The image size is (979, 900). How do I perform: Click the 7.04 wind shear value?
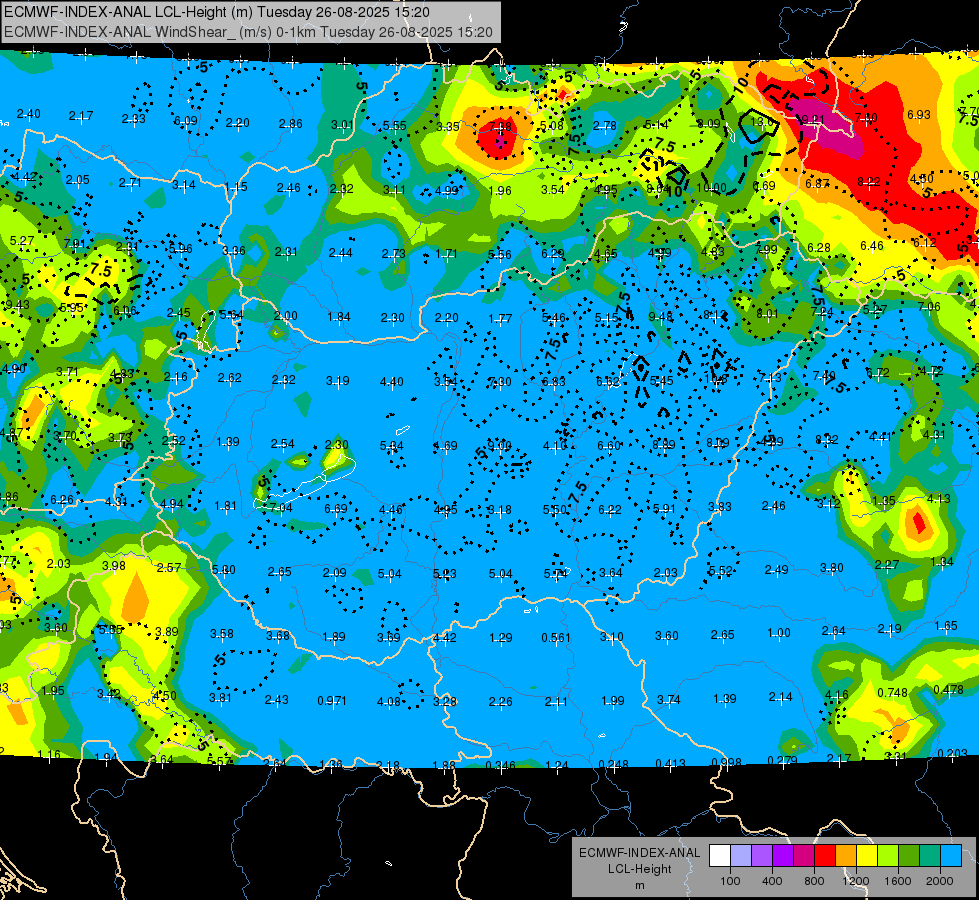tap(280, 507)
